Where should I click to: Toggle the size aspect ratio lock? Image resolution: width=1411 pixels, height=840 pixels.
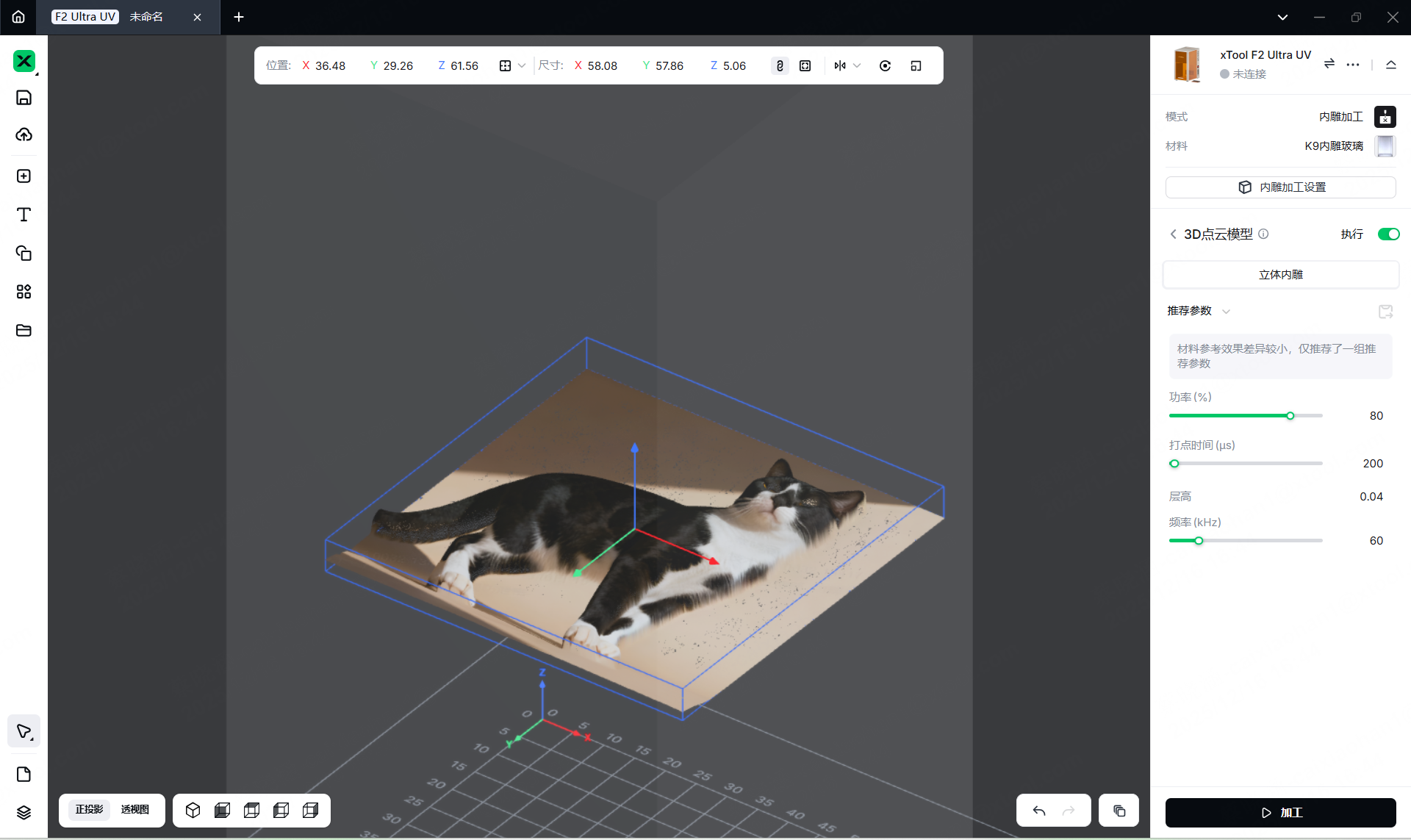[x=780, y=65]
